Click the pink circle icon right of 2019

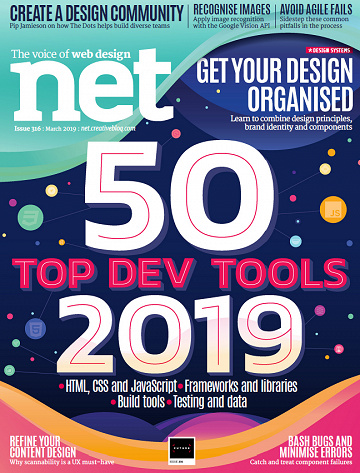coord(339,349)
